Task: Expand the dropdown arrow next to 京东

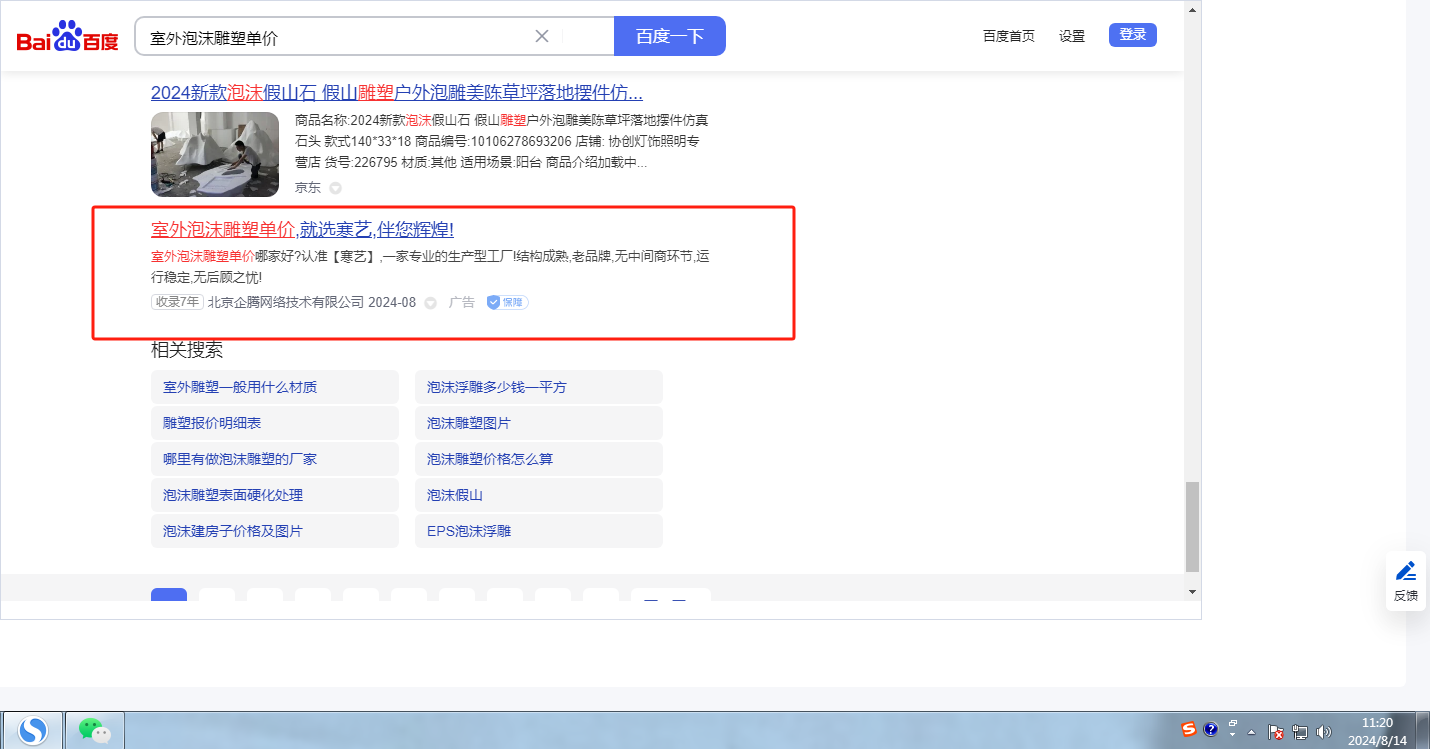Action: click(x=335, y=188)
